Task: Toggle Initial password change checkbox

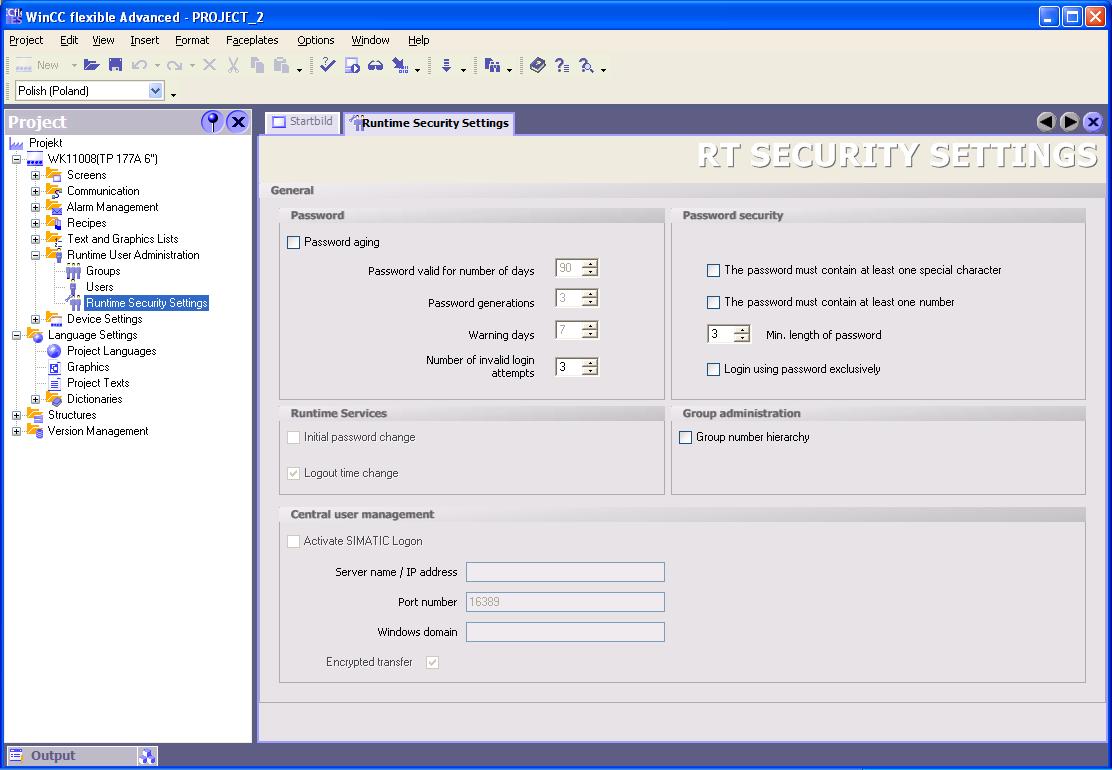Action: pyautogui.click(x=294, y=437)
